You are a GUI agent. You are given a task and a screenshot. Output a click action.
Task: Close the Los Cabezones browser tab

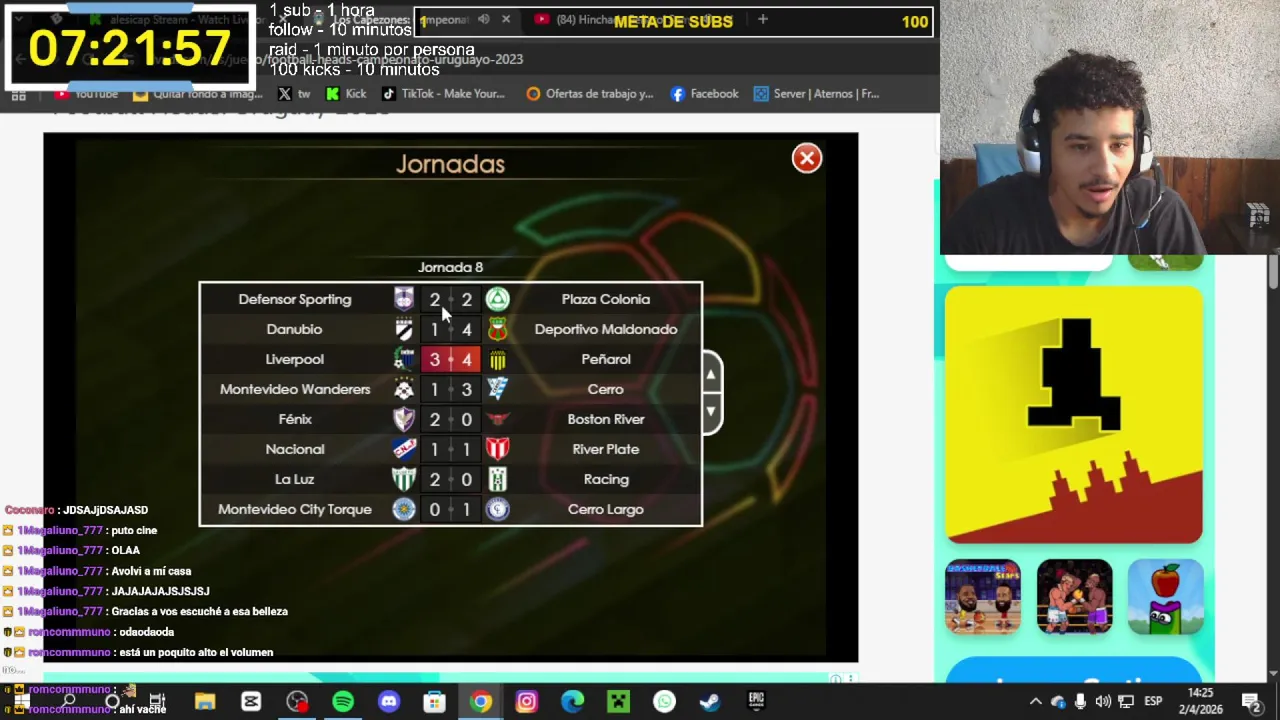pyautogui.click(x=506, y=19)
